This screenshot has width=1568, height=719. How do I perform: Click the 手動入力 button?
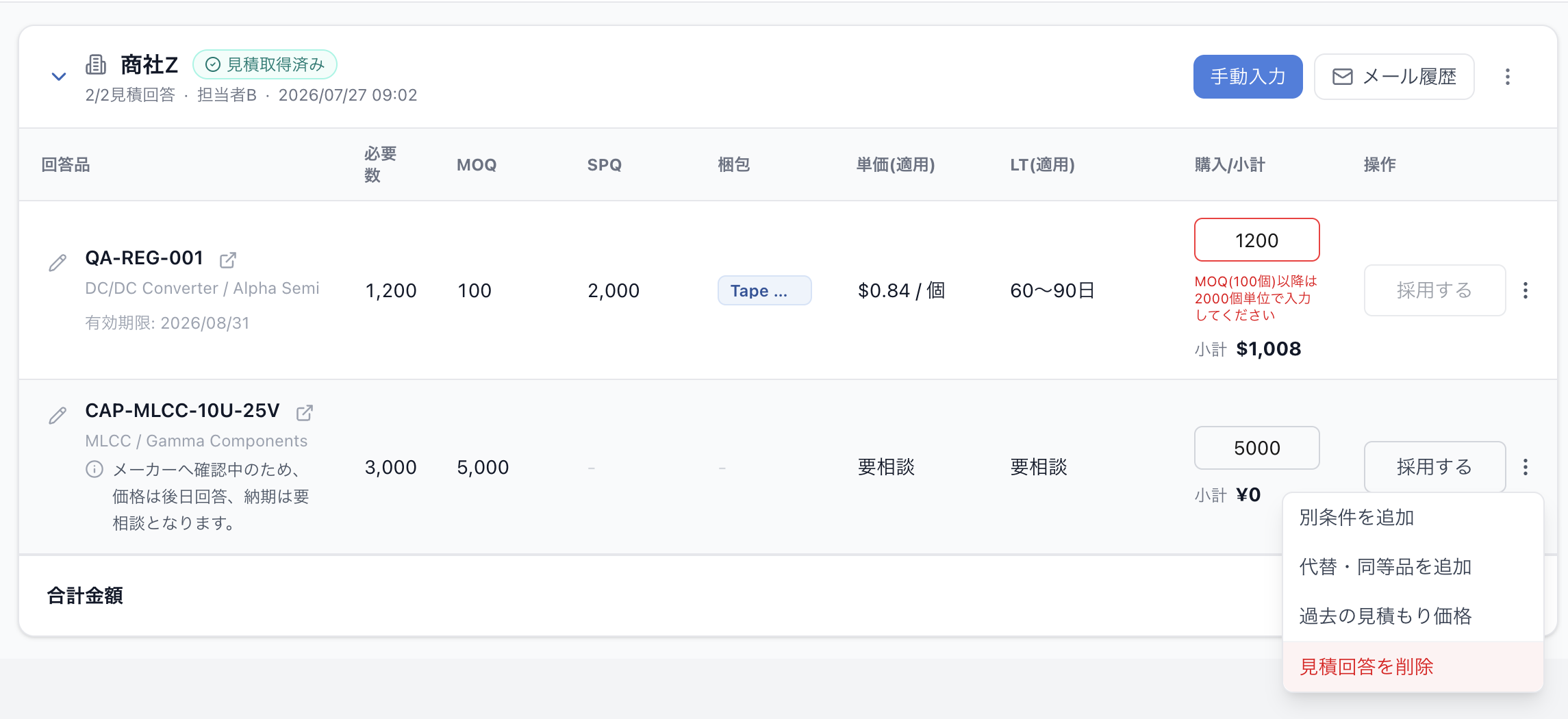(1248, 77)
